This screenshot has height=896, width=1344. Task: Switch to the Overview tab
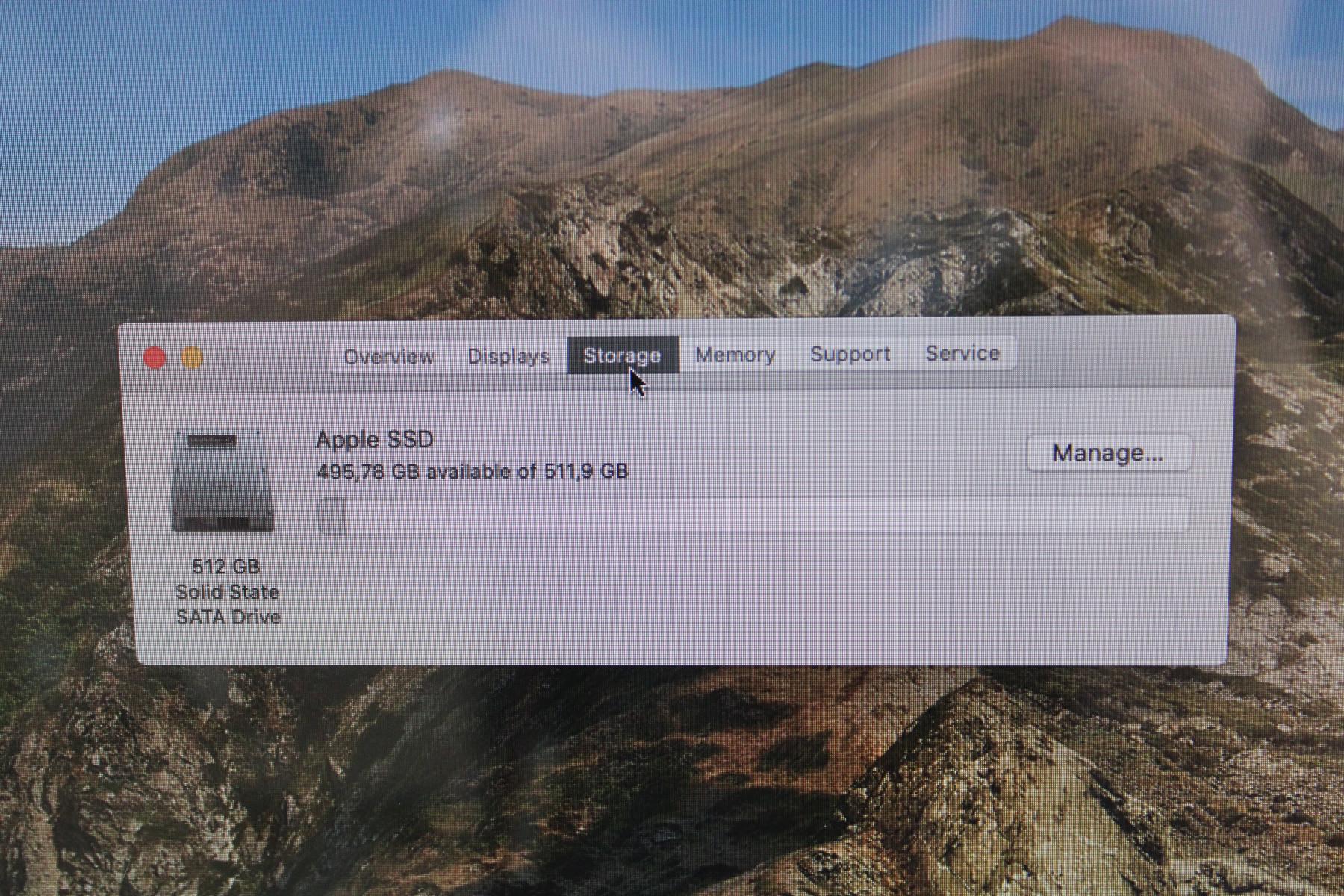tap(388, 356)
